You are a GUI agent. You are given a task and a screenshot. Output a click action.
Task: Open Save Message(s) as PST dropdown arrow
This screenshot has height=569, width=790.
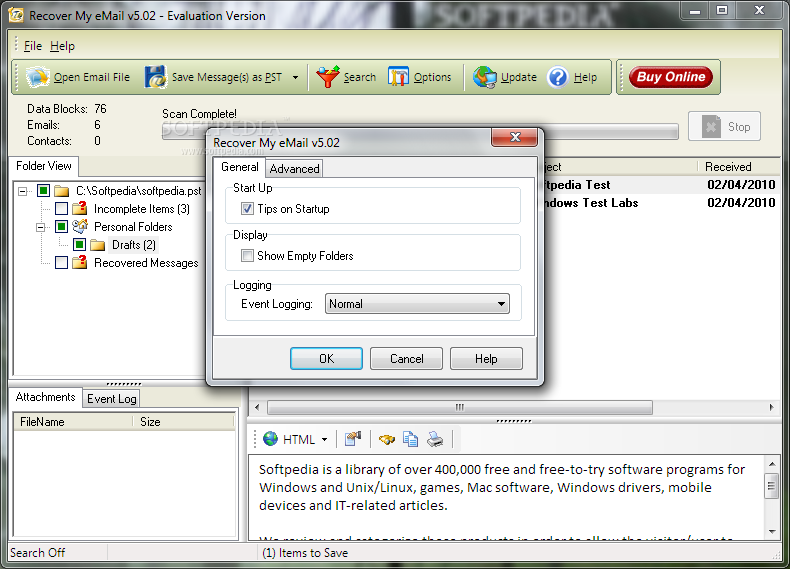coord(295,78)
